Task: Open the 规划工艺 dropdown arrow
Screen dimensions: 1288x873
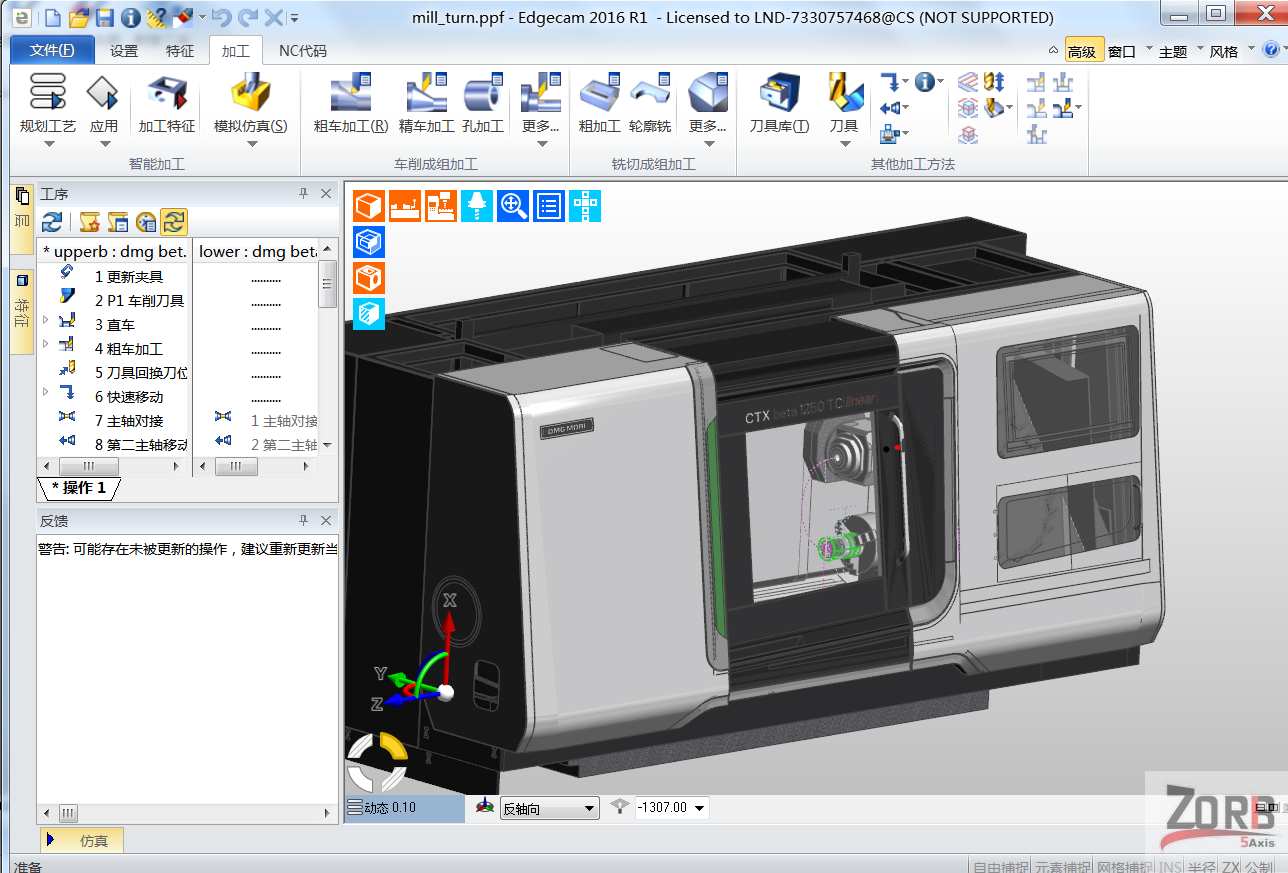Action: click(48, 144)
